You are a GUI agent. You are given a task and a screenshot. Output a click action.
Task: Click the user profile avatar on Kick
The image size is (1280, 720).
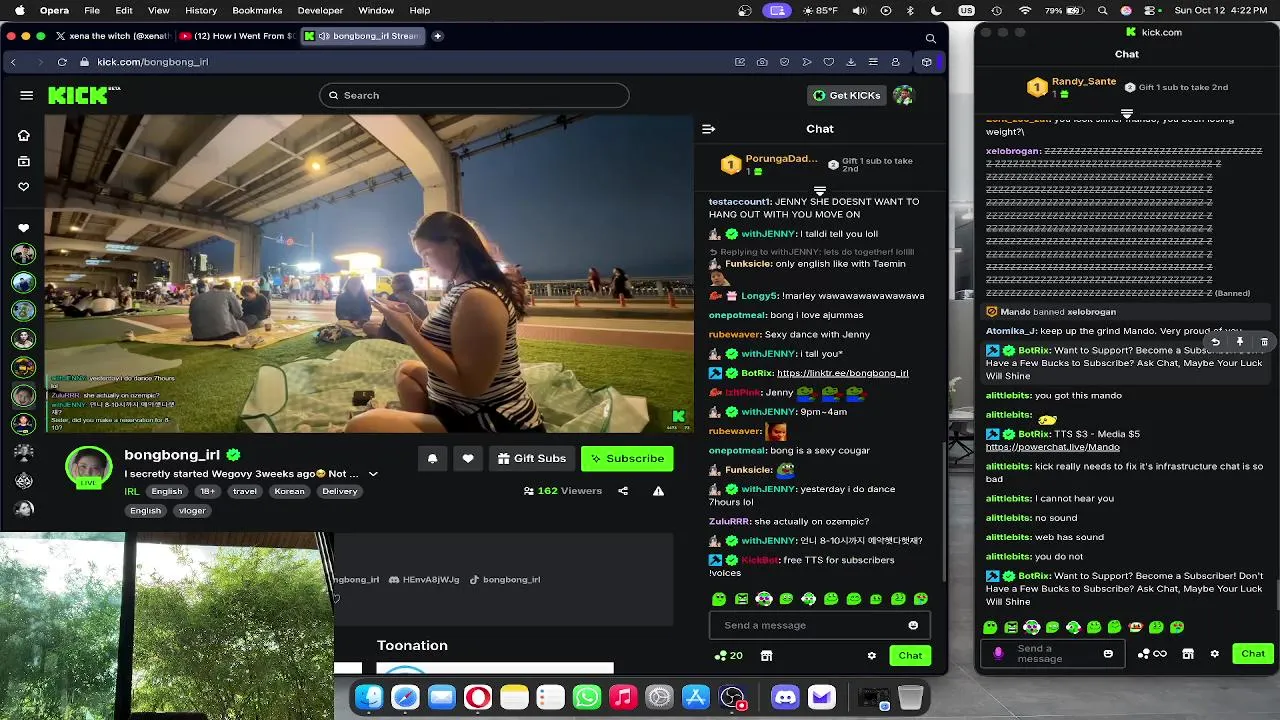pyautogui.click(x=903, y=95)
